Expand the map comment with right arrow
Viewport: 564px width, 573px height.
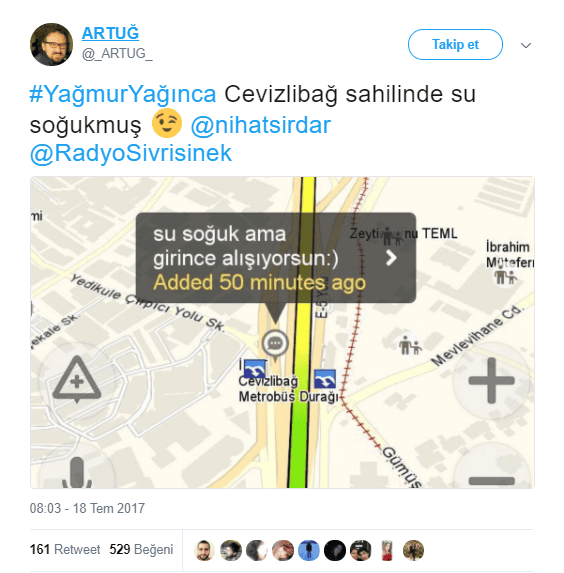tap(391, 258)
